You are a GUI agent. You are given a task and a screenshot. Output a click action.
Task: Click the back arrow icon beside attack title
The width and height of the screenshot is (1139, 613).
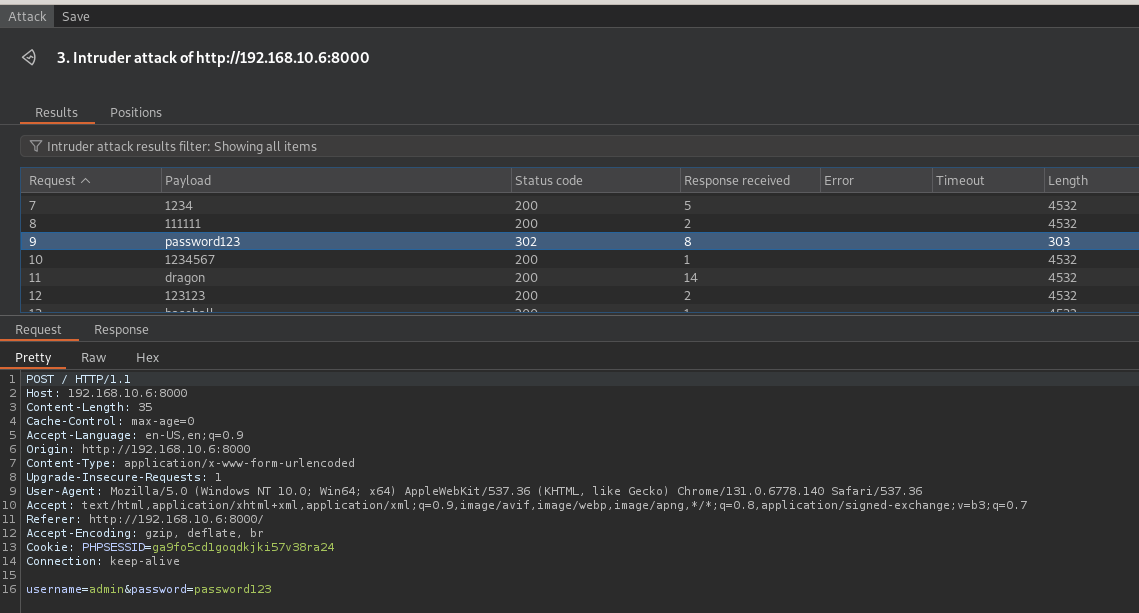tap(29, 57)
